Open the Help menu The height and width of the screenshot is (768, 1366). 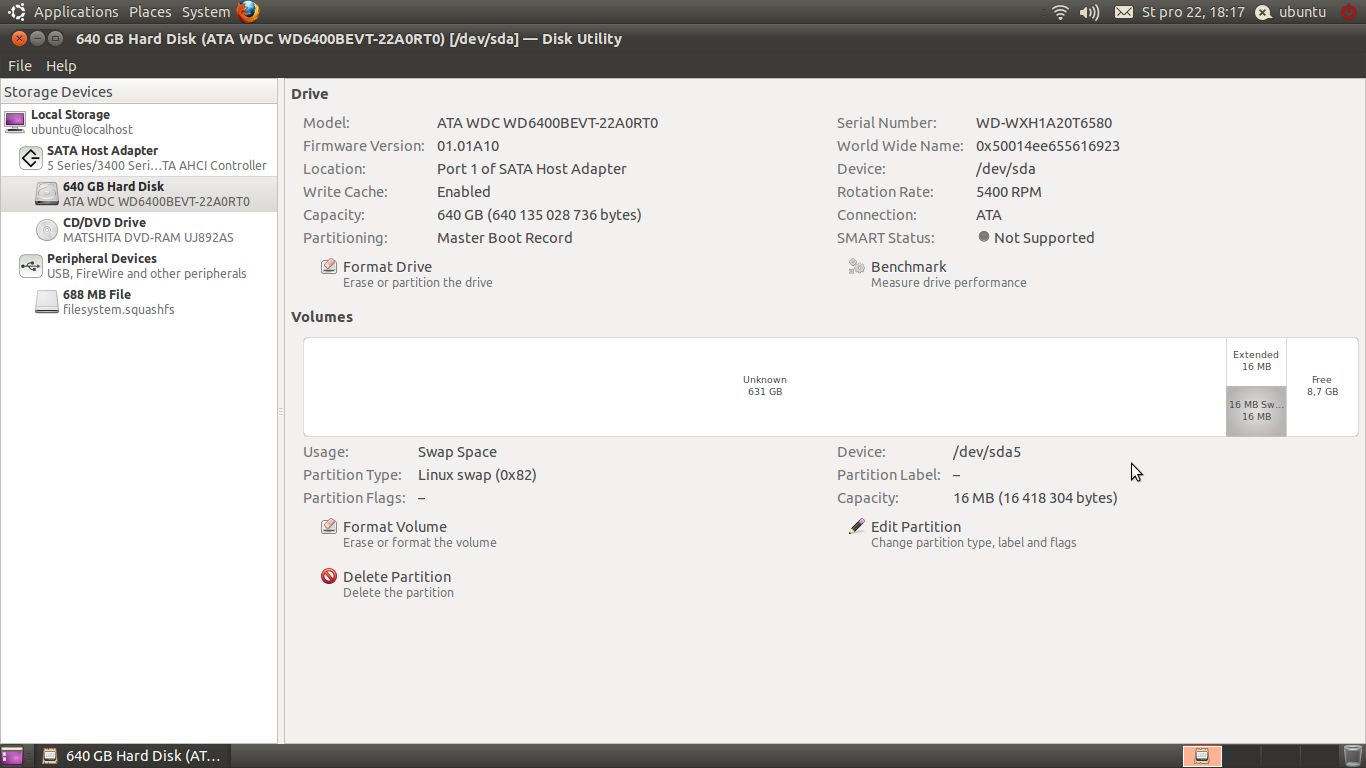click(61, 66)
